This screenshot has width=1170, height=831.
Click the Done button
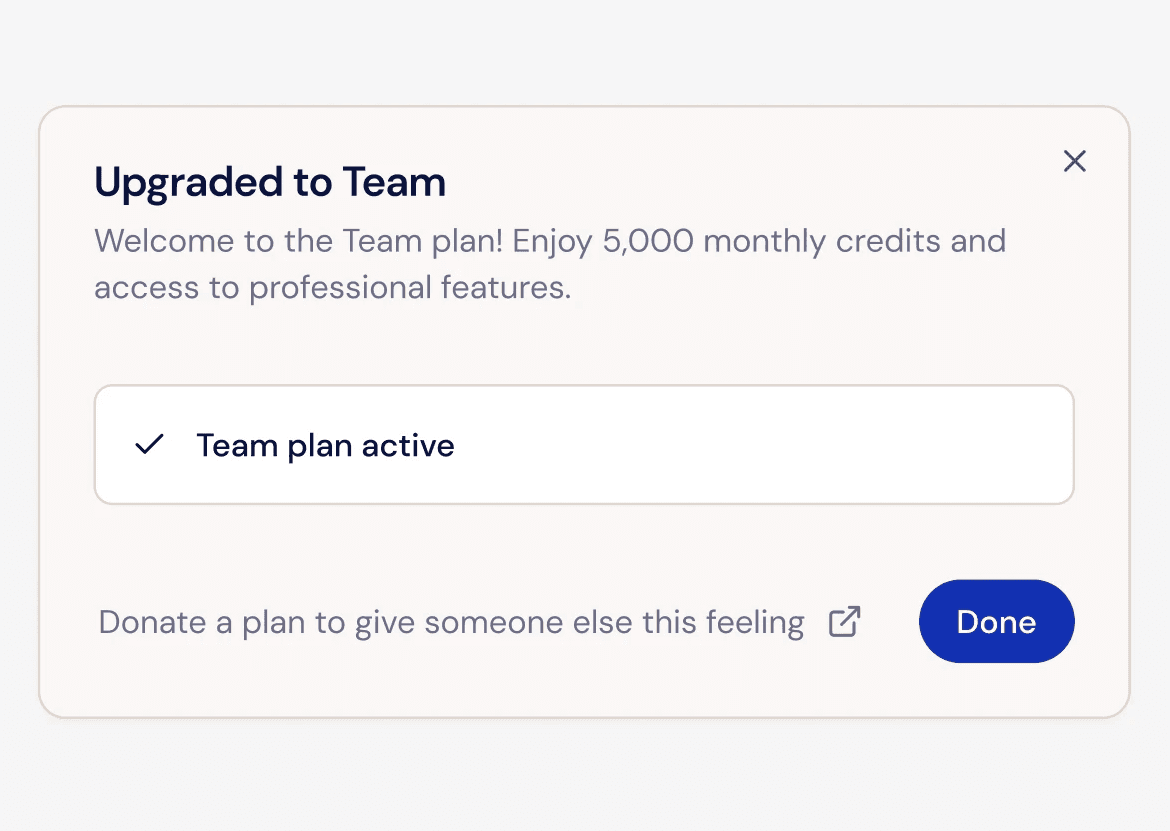(x=996, y=621)
